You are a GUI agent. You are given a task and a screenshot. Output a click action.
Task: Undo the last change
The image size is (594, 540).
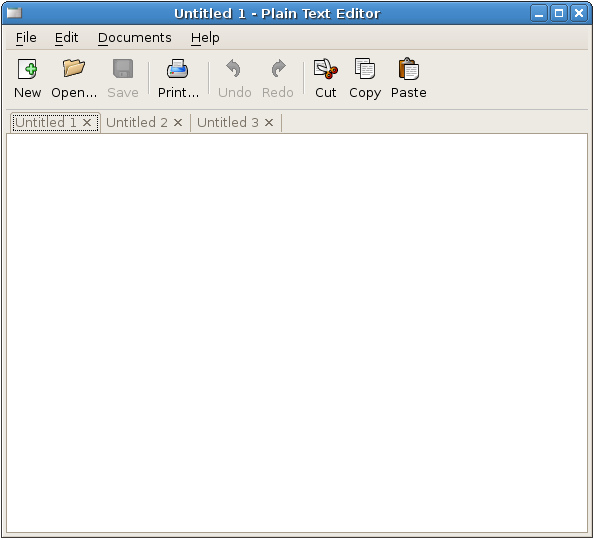tap(234, 69)
